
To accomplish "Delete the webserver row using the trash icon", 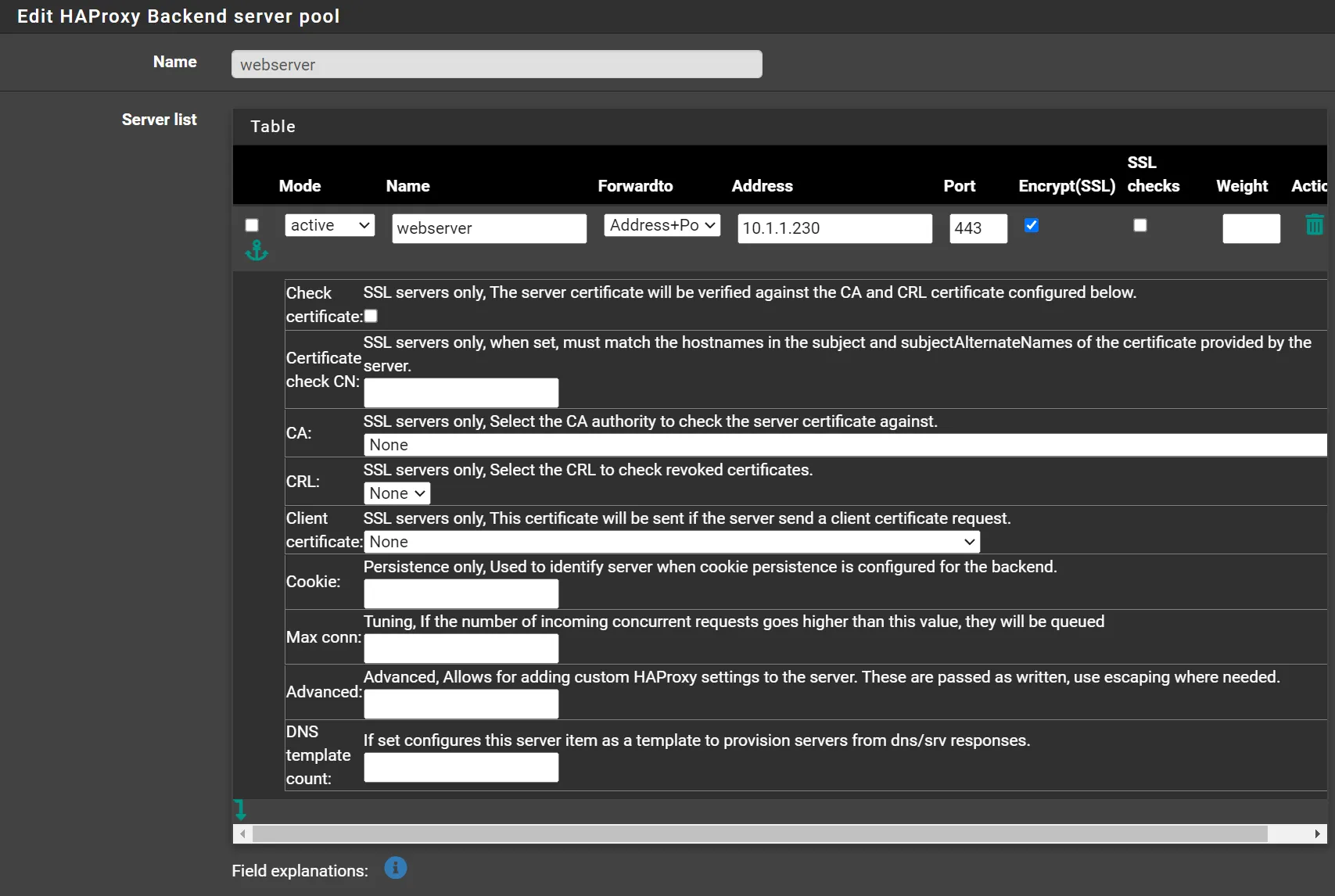I will (1315, 224).
